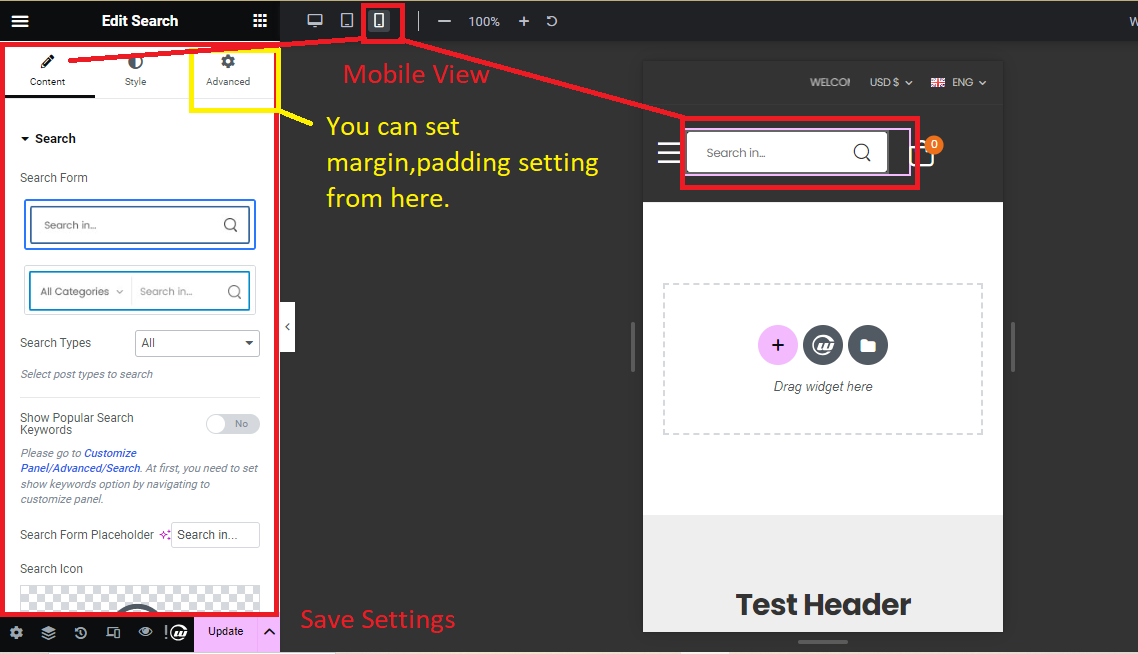Open the Advanced tab
This screenshot has height=654, width=1138.
pos(228,70)
